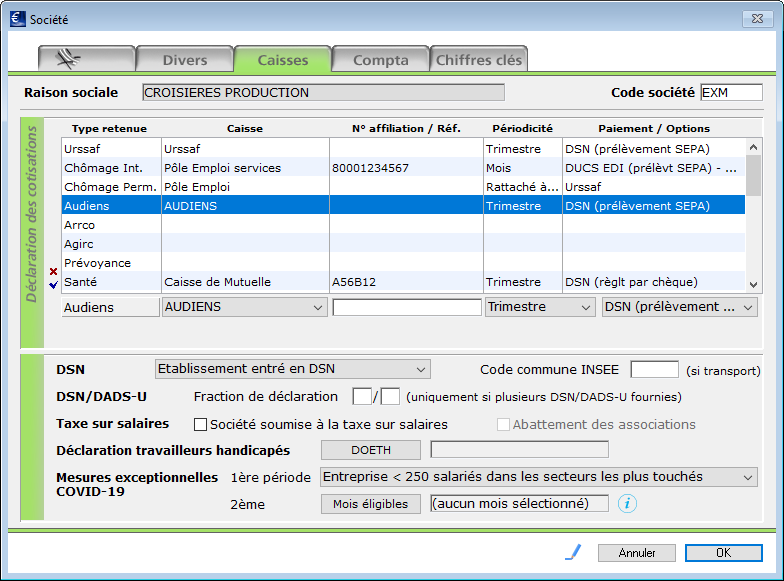This screenshot has height=581, width=784.
Task: Open the DSN (prélèvement ...) payment dropdown
Action: (680, 307)
